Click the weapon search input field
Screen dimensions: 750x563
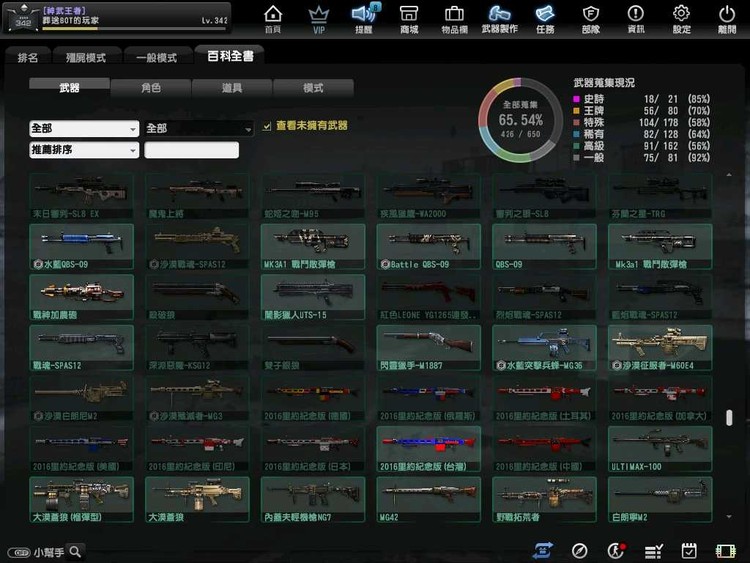pyautogui.click(x=191, y=150)
